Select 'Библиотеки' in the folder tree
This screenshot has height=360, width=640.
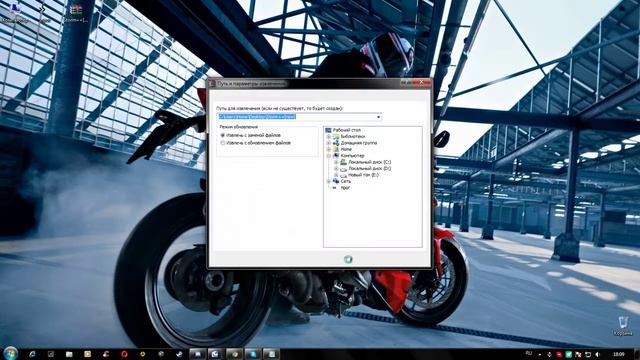[x=353, y=137]
